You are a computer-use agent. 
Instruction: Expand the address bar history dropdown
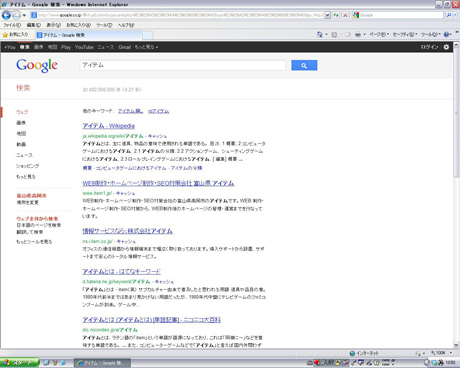coord(327,15)
